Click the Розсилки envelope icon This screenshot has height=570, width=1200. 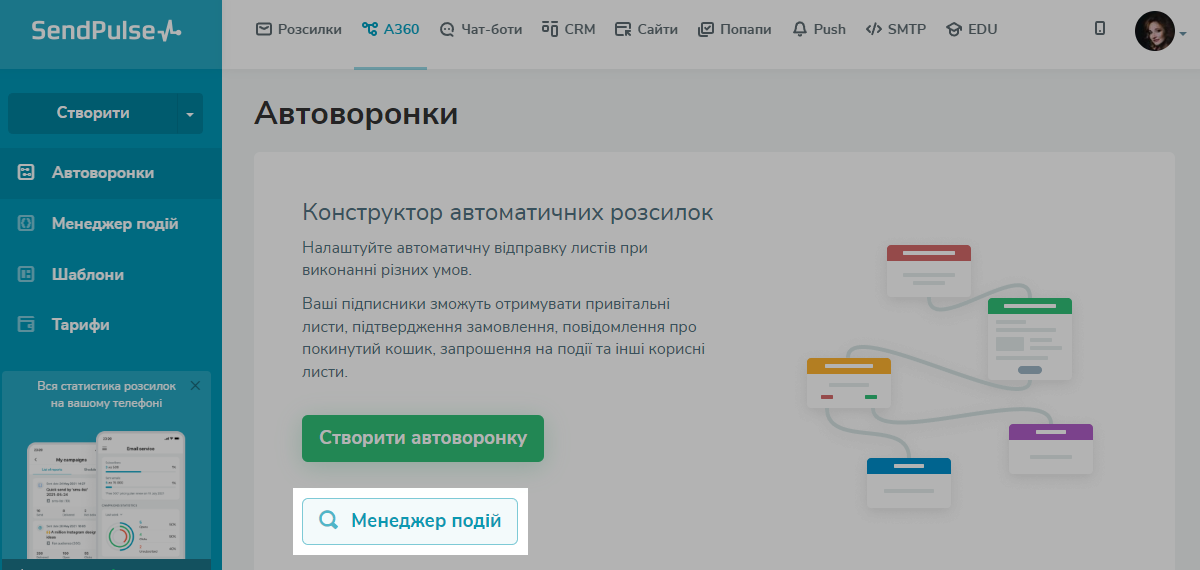coord(264,29)
